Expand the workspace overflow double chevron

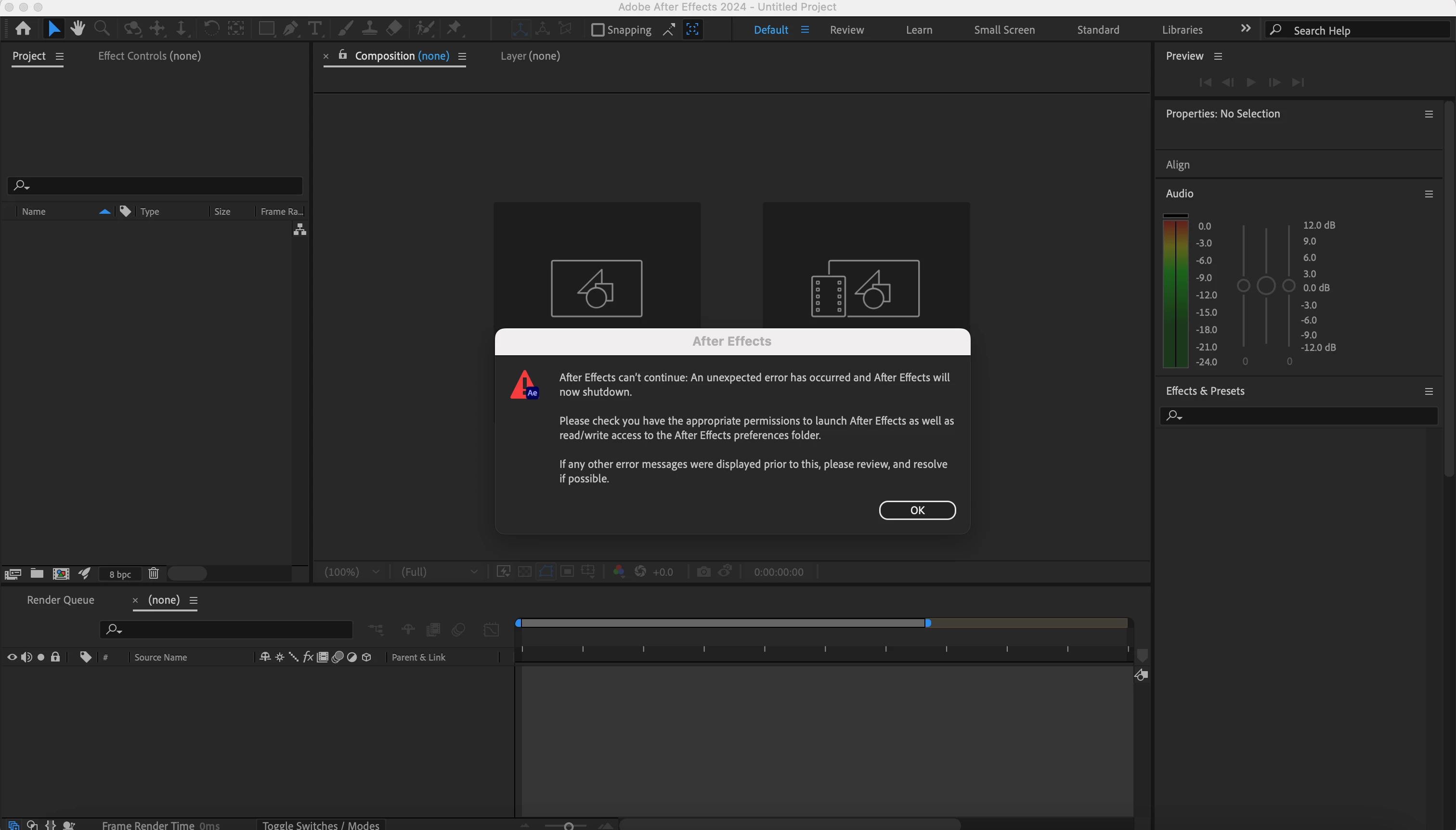(x=1245, y=28)
